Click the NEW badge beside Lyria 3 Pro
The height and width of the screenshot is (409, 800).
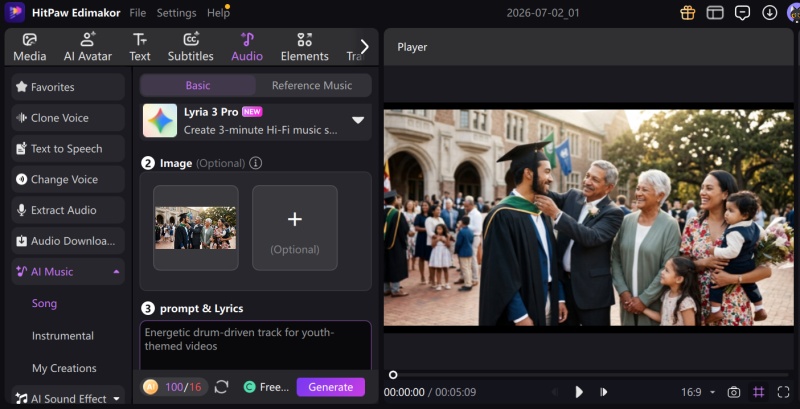tap(252, 112)
